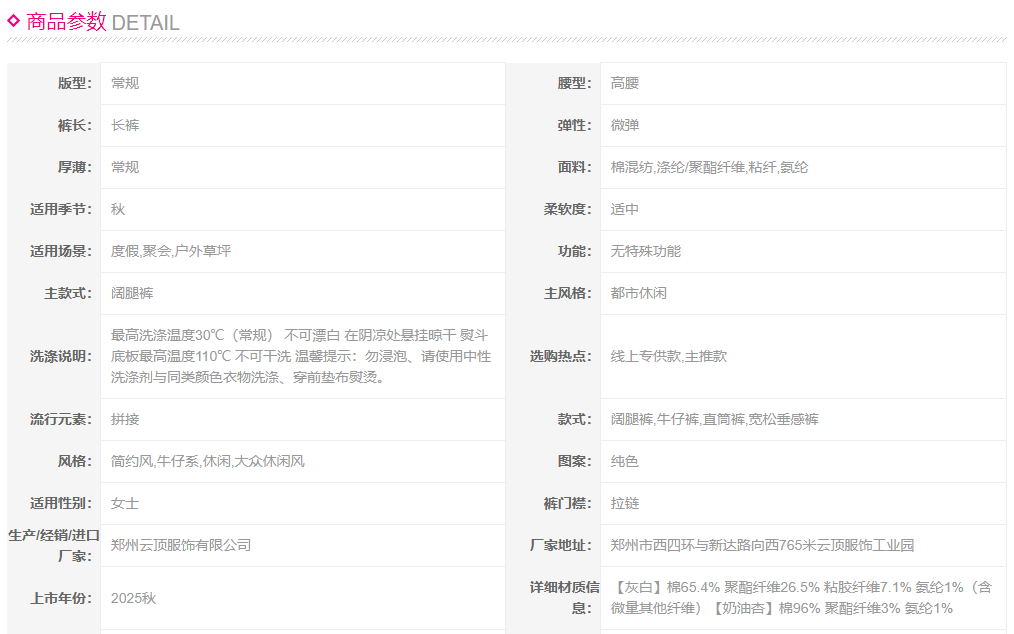Click the 面料 composition text
1014x634 pixels.
coord(709,167)
